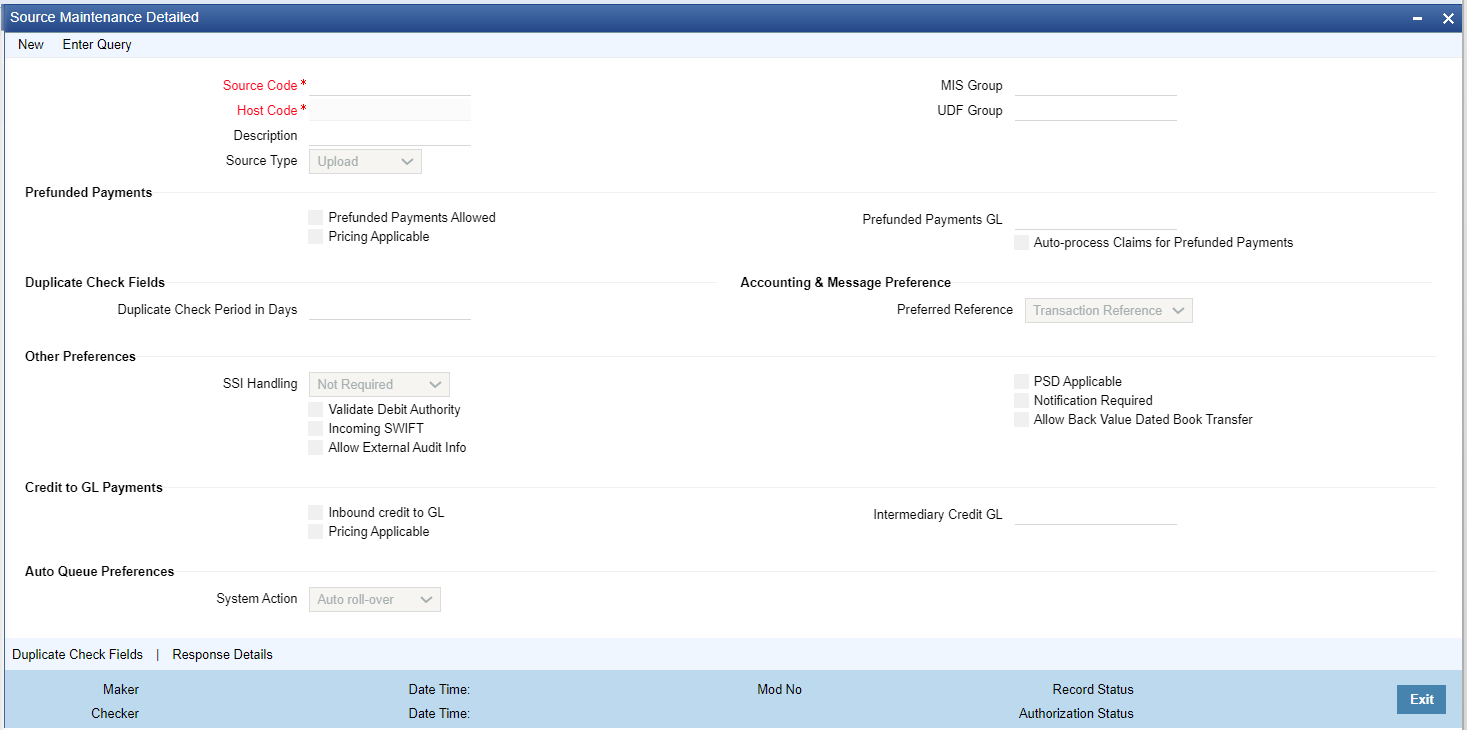Open the Response Details link
This screenshot has height=730, width=1467.
(x=222, y=655)
